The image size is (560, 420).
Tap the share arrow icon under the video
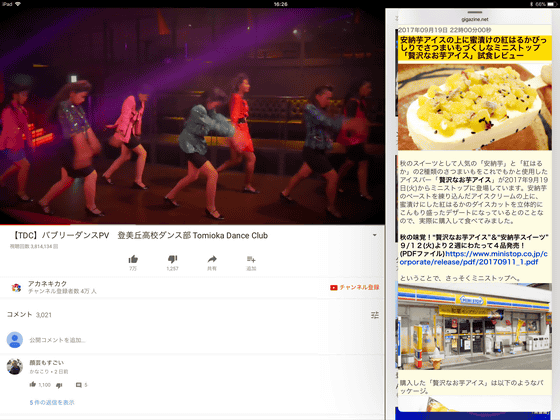pos(212,259)
